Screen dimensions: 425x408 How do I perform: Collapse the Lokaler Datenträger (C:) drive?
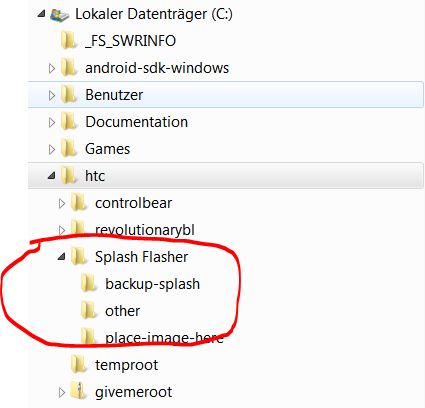[x=41, y=14]
